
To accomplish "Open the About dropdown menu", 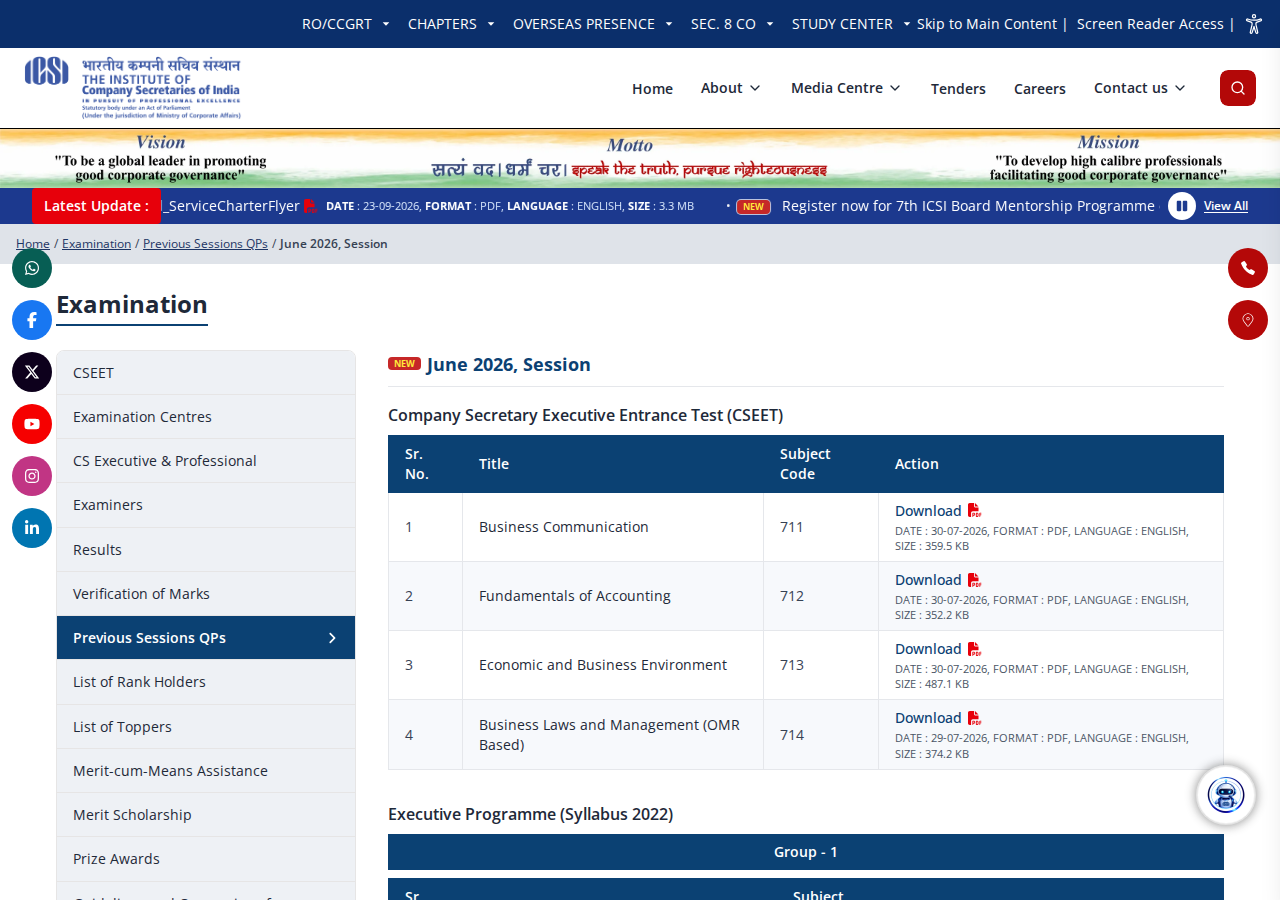I will [731, 88].
